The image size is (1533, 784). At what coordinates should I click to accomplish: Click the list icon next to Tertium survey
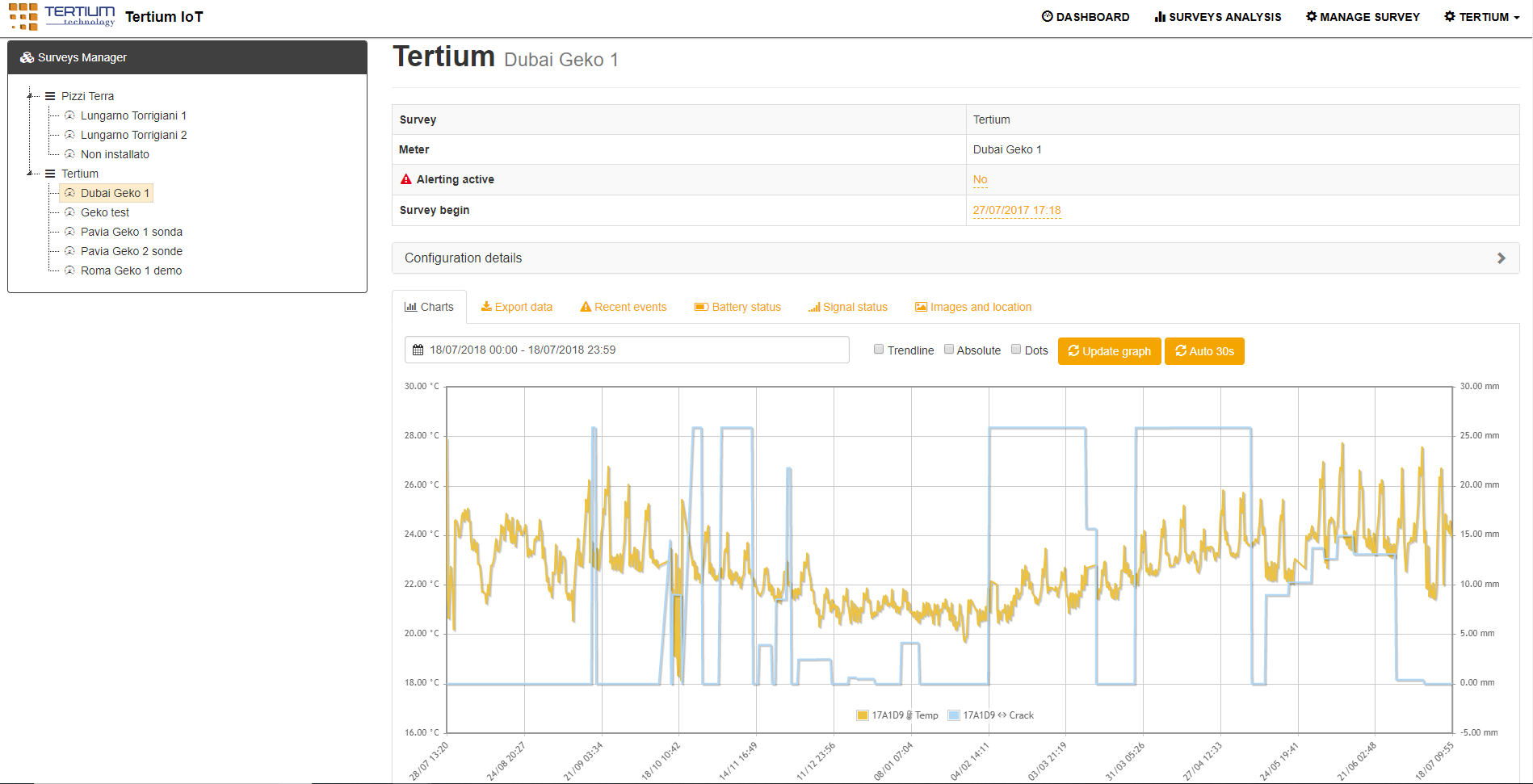pyautogui.click(x=50, y=174)
